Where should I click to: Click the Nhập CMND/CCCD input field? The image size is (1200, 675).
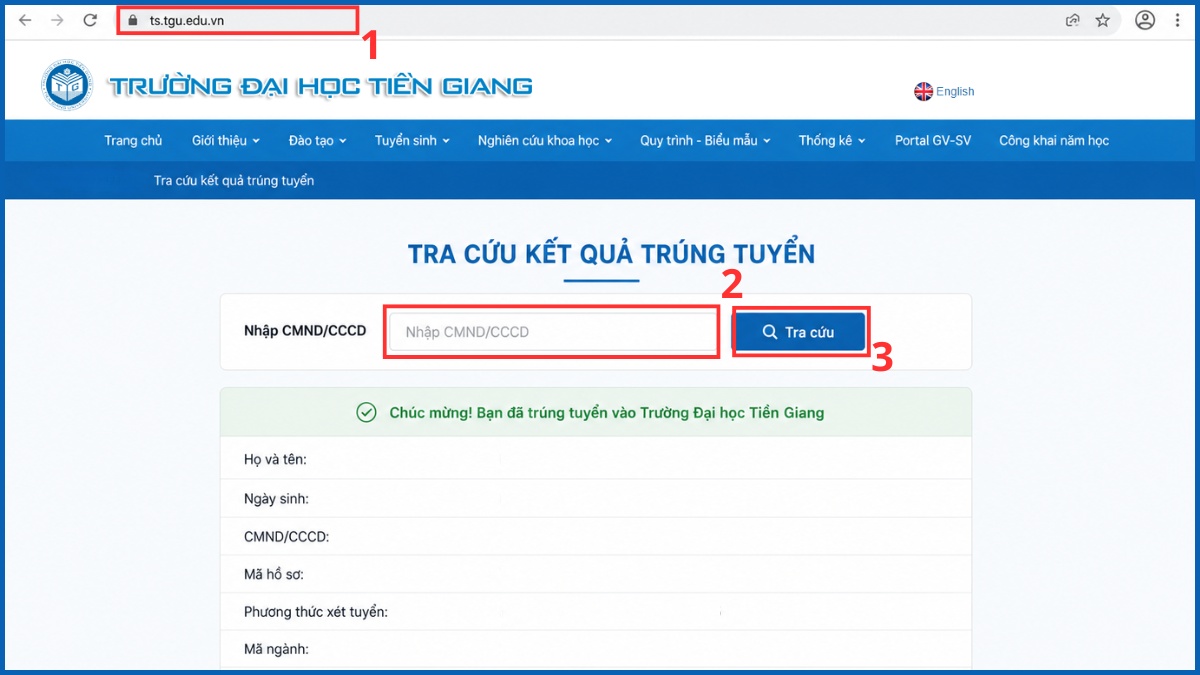coord(552,332)
